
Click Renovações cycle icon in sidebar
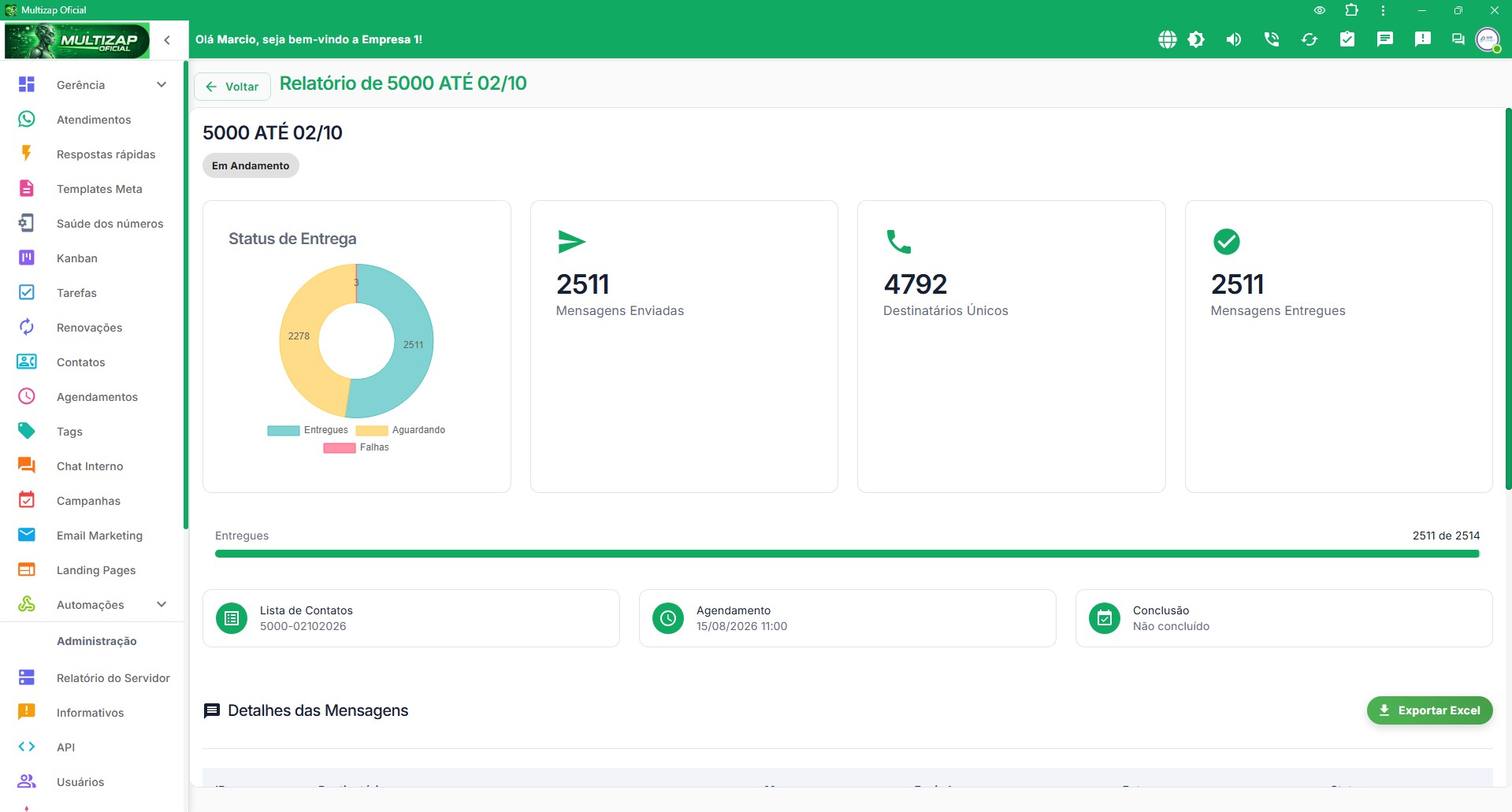coord(27,327)
